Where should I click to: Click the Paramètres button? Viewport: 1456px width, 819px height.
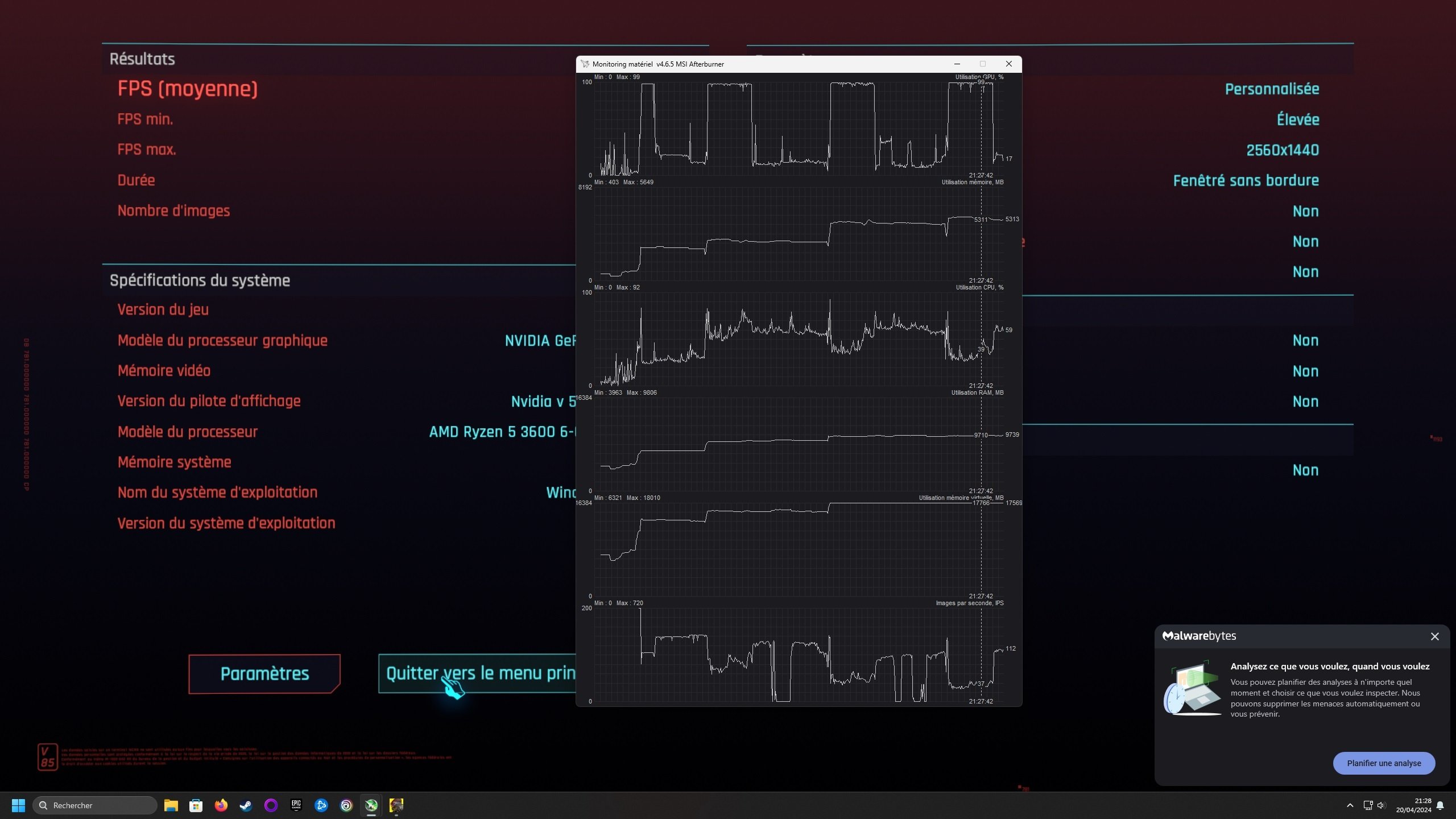click(264, 674)
